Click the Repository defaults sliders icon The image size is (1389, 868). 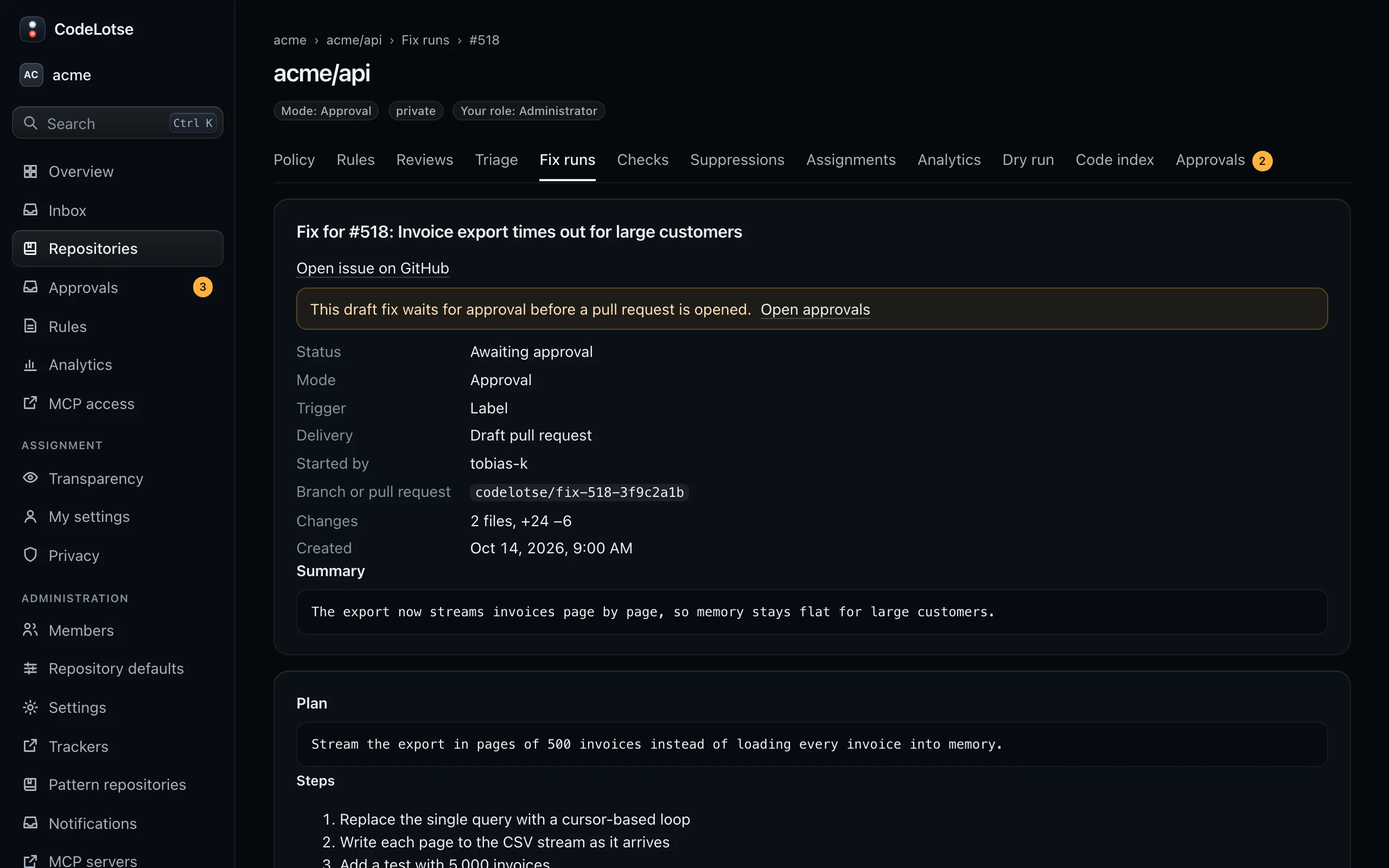[30, 668]
